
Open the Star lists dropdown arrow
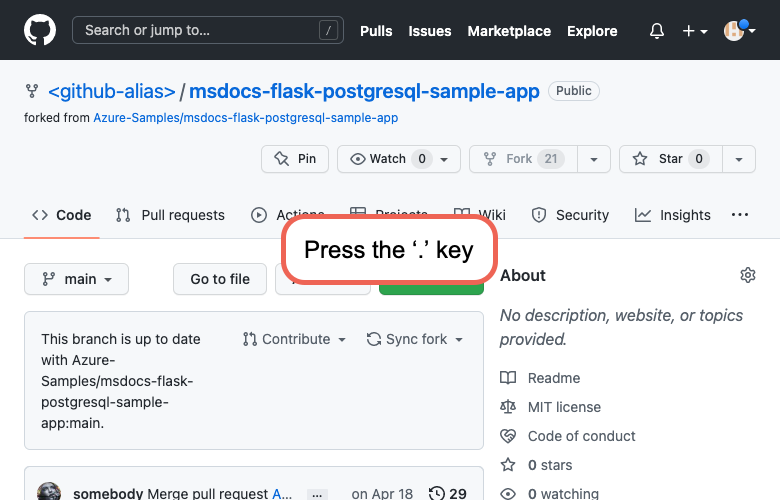tap(739, 159)
